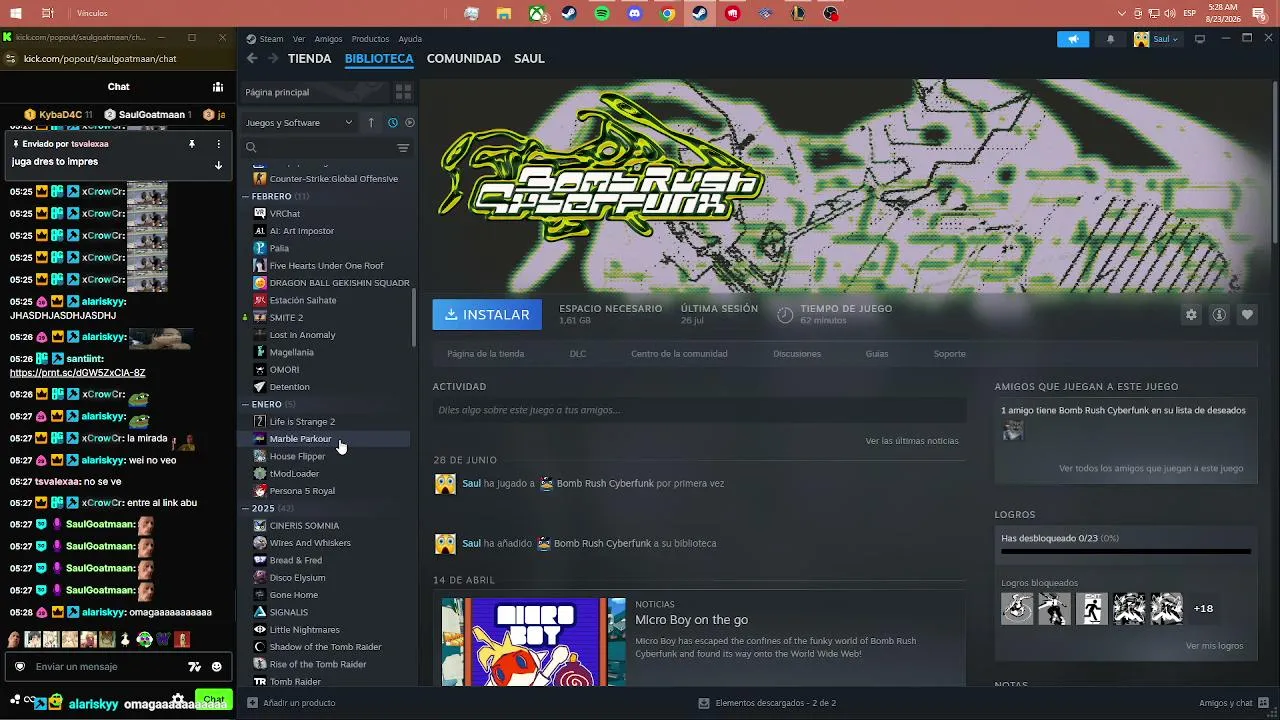1280x720 pixels.
Task: Open the Ver menu
Action: click(x=299, y=39)
